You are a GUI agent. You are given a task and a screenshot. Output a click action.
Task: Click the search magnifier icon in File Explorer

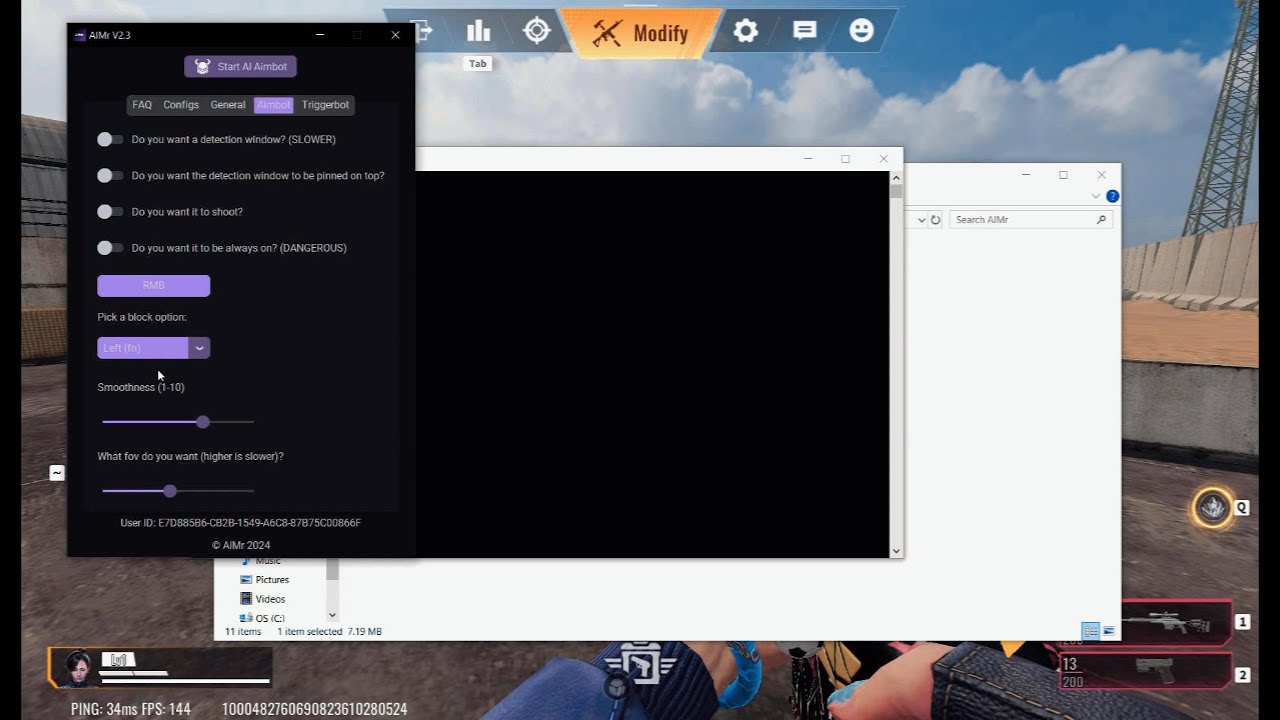1101,219
